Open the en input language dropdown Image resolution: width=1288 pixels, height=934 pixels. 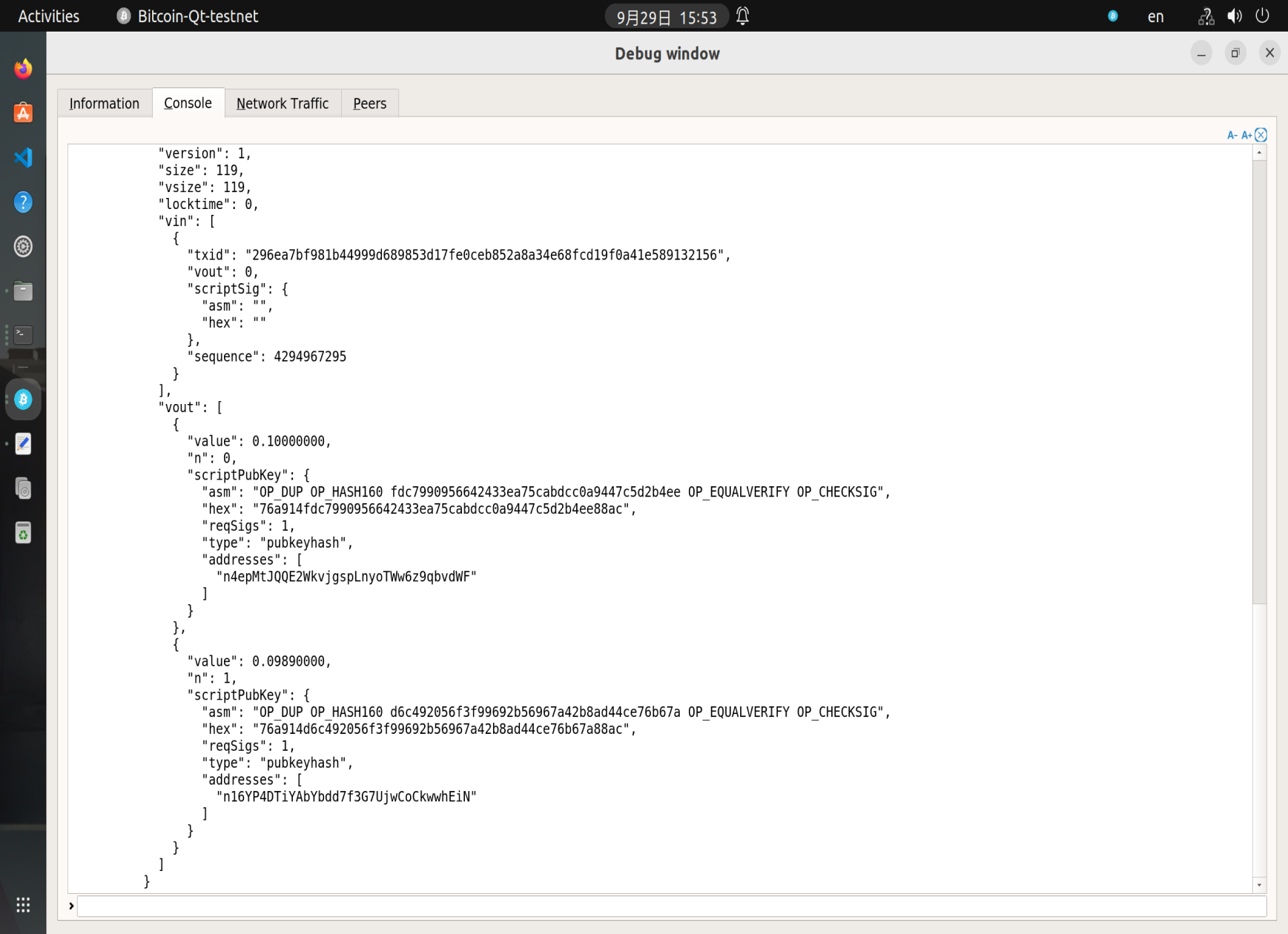click(1155, 16)
